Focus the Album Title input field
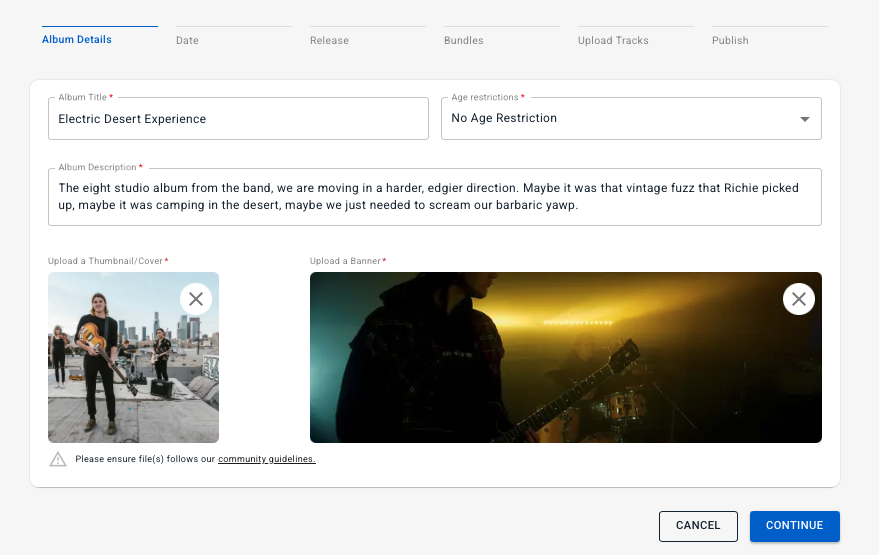The height and width of the screenshot is (555, 879). click(x=238, y=119)
